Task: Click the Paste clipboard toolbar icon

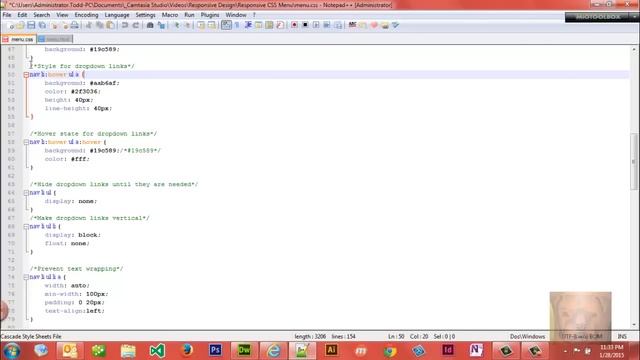Action: 110,25
